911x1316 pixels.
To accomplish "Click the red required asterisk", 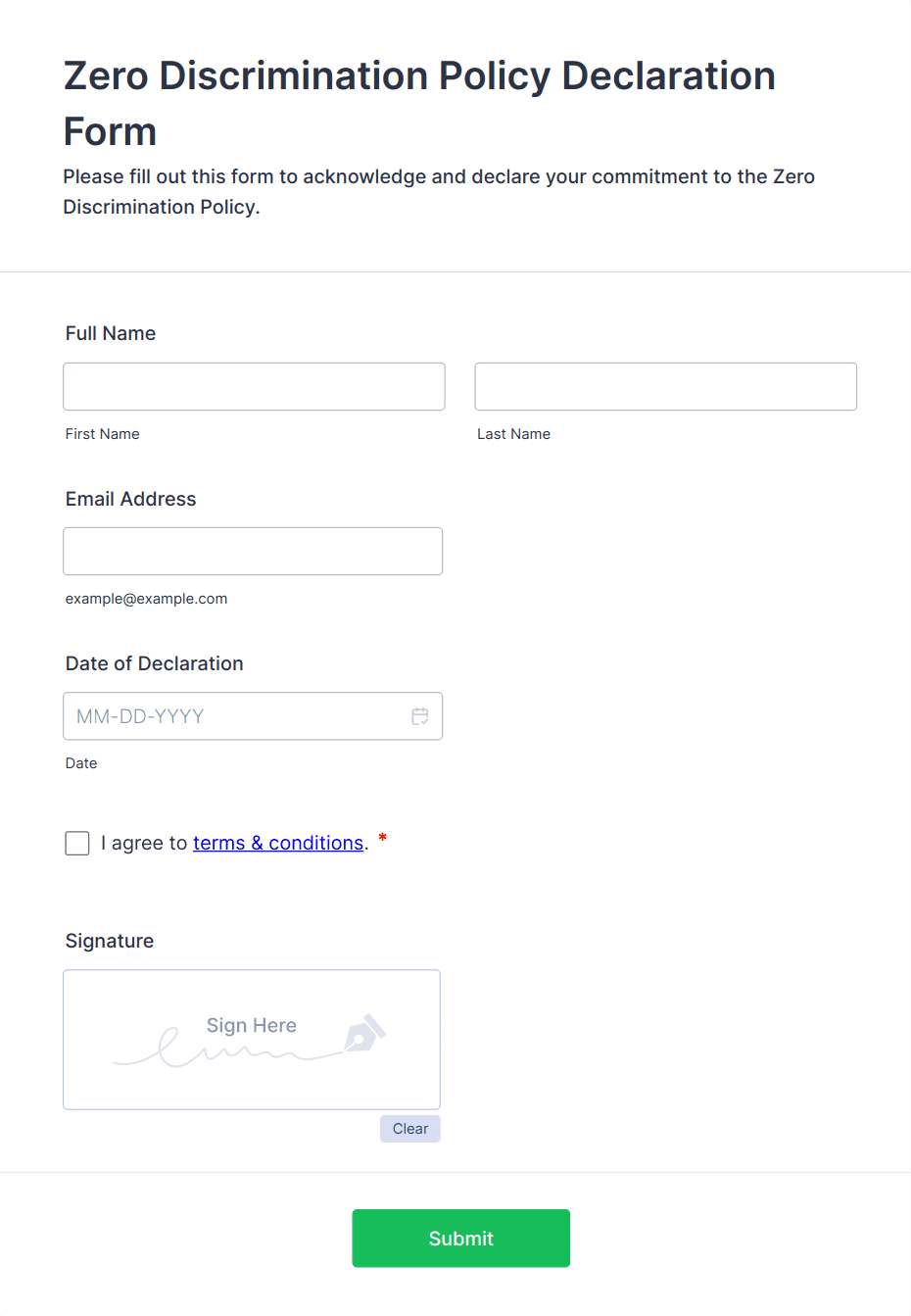I will click(382, 839).
